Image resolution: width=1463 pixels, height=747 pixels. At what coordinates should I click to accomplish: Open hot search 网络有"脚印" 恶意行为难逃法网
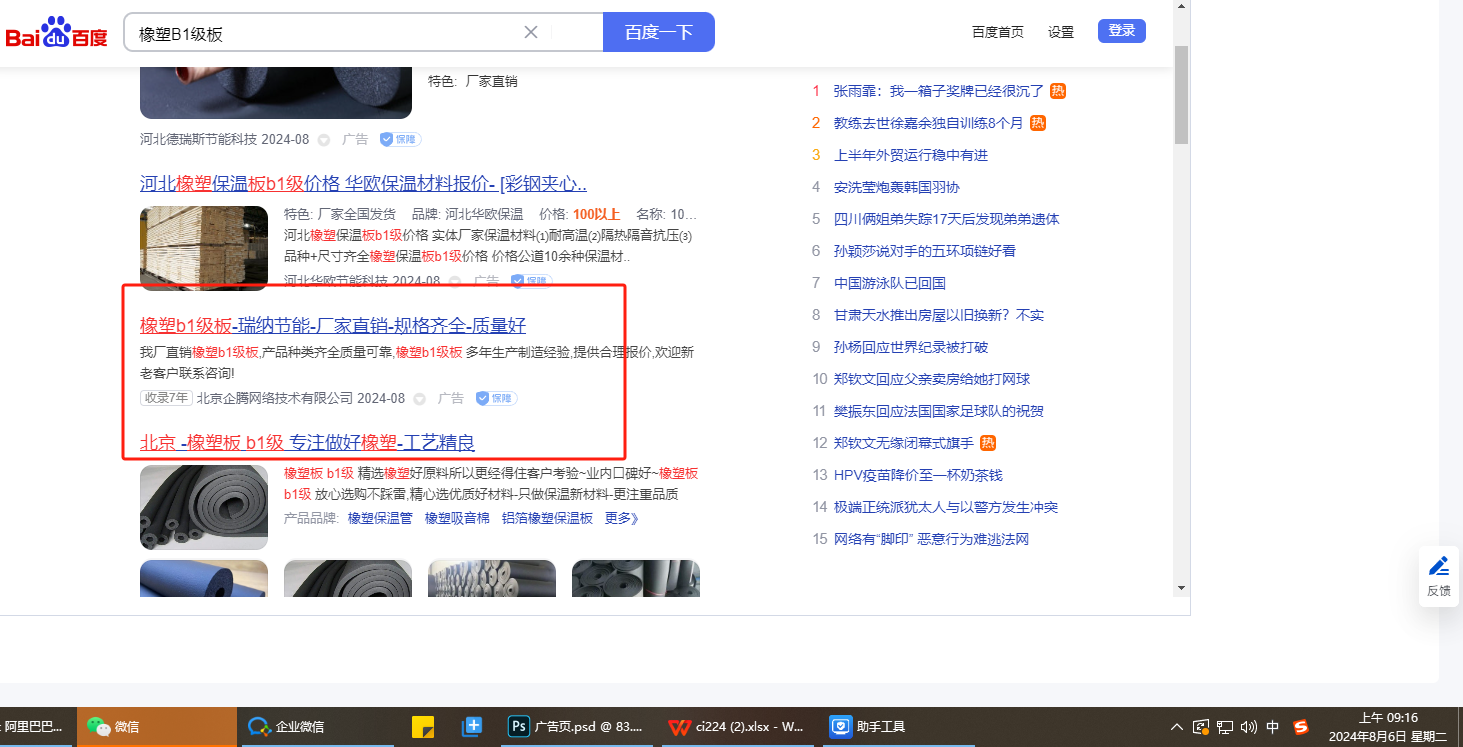pos(932,539)
